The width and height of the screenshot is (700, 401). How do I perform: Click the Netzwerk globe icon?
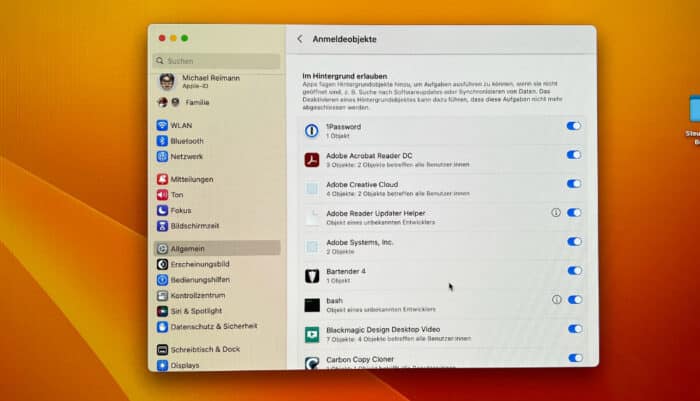[x=162, y=157]
